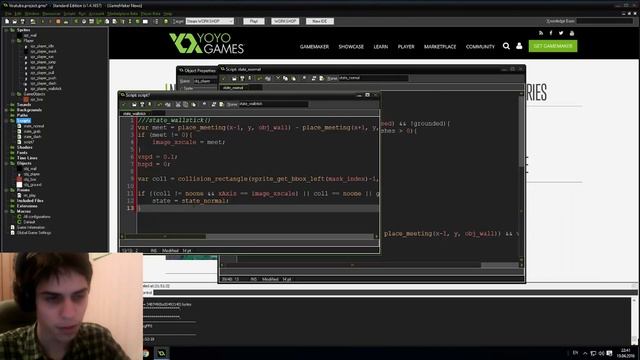
Task: Click the script7 horizontal scrollbar
Action: coord(249,236)
